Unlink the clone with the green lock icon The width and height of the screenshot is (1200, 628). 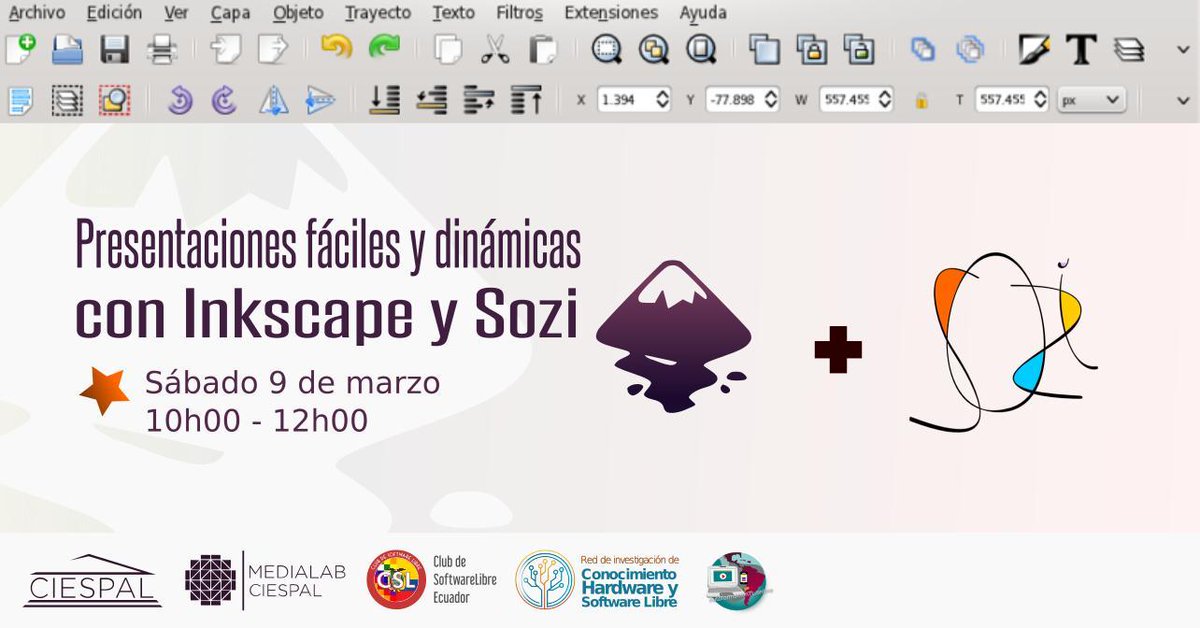point(860,49)
